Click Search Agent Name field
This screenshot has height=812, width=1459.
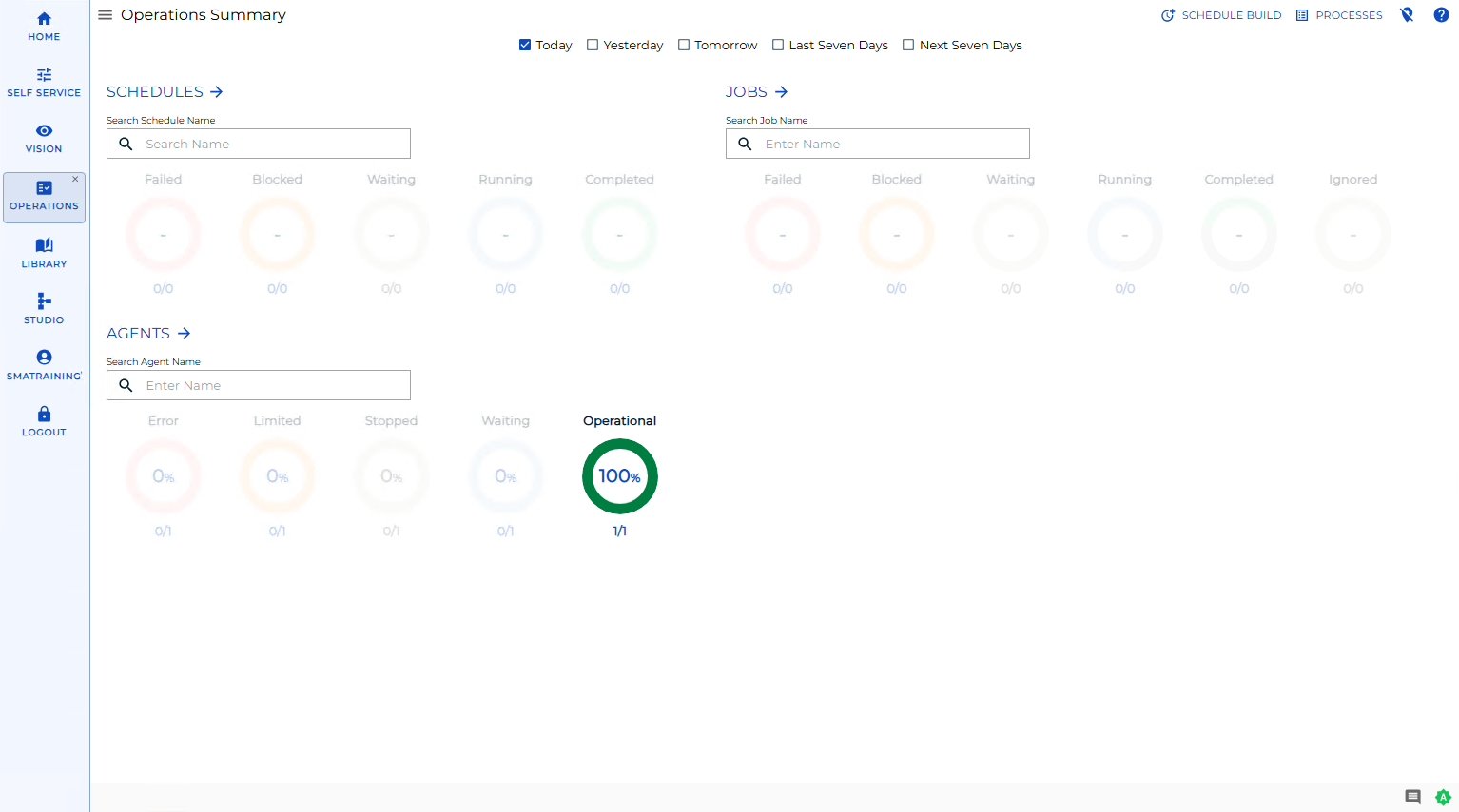coord(259,385)
